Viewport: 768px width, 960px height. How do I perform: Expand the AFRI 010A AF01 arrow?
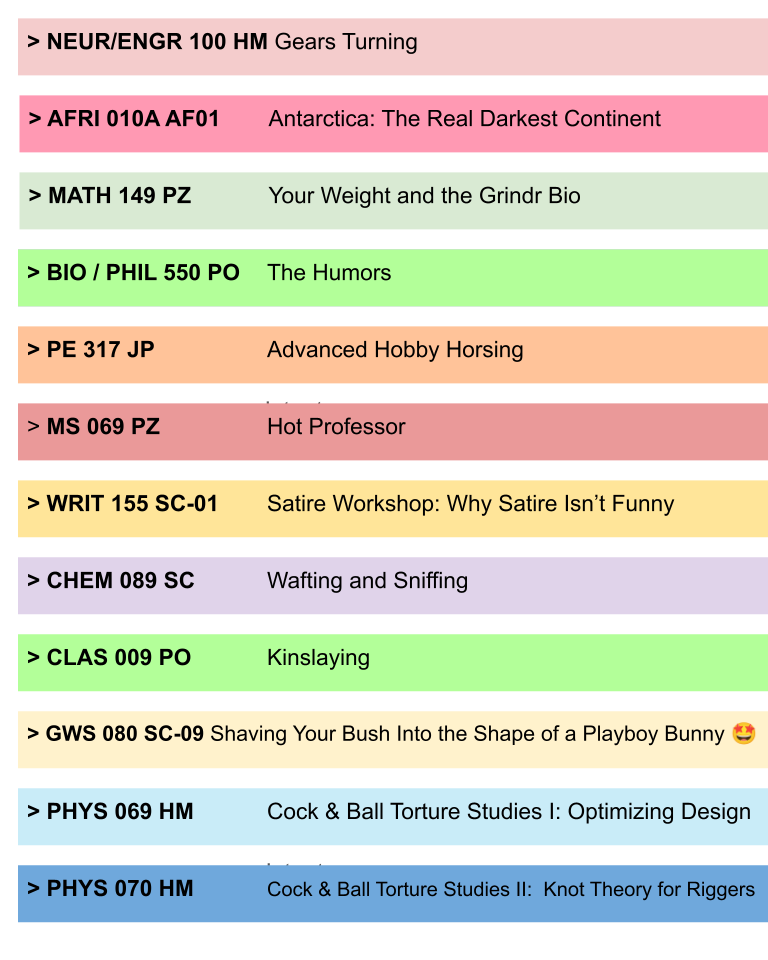point(35,119)
